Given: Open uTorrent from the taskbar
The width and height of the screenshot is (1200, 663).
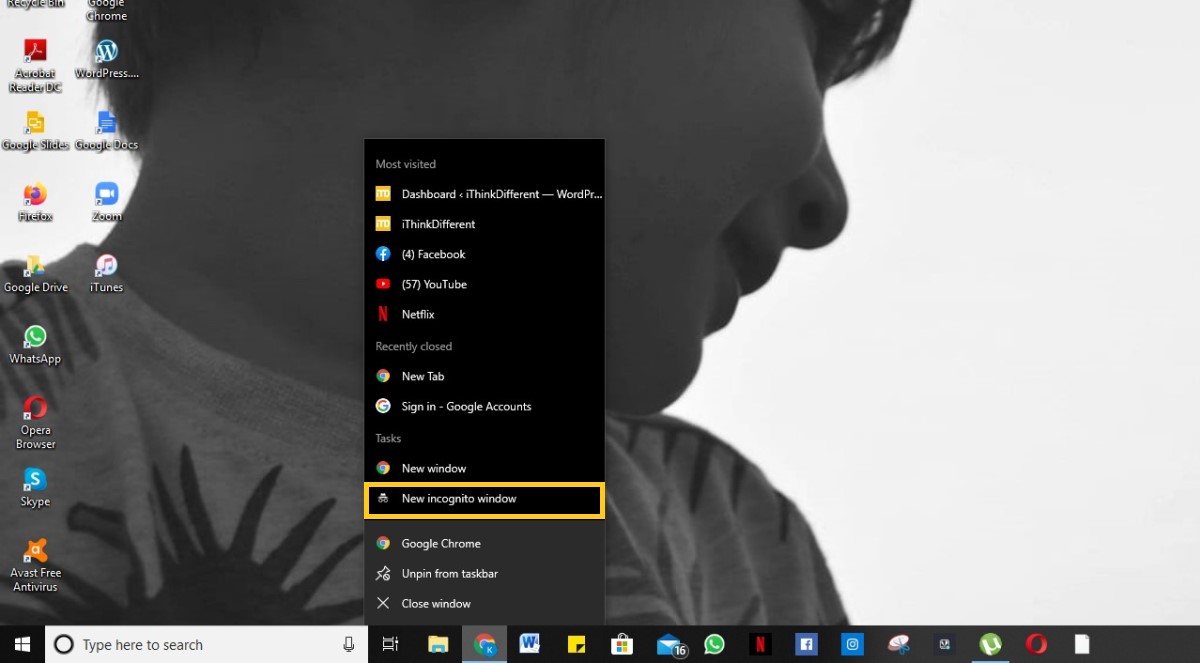Looking at the screenshot, I should pos(990,645).
